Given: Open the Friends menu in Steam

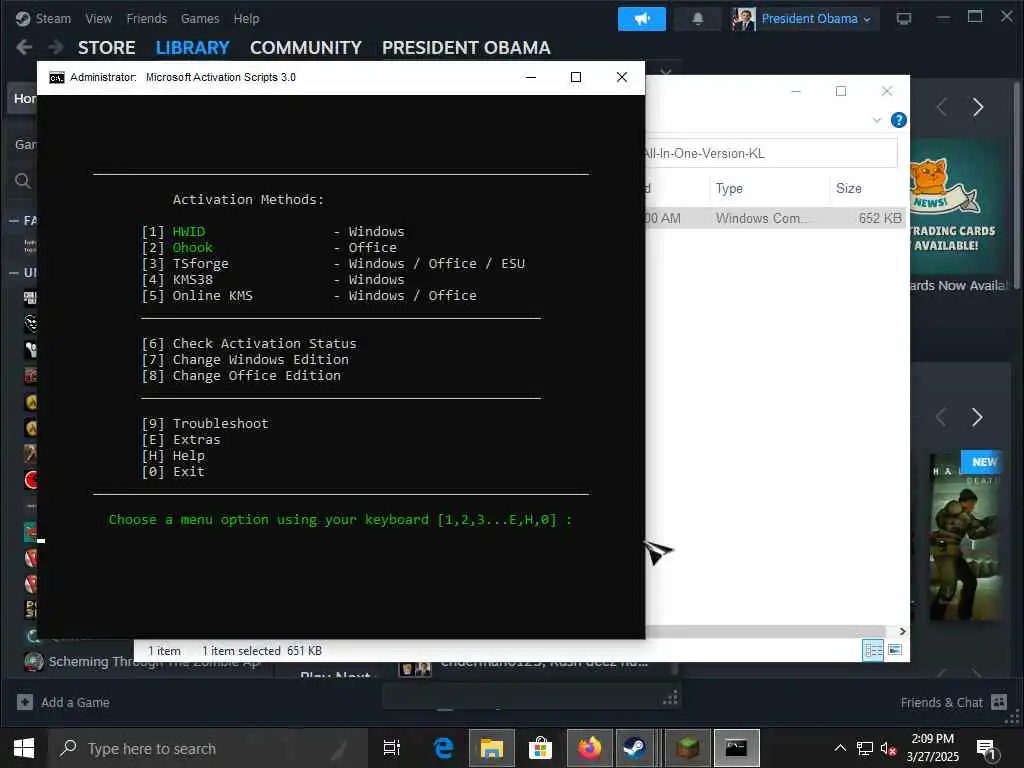Looking at the screenshot, I should click(x=146, y=18).
